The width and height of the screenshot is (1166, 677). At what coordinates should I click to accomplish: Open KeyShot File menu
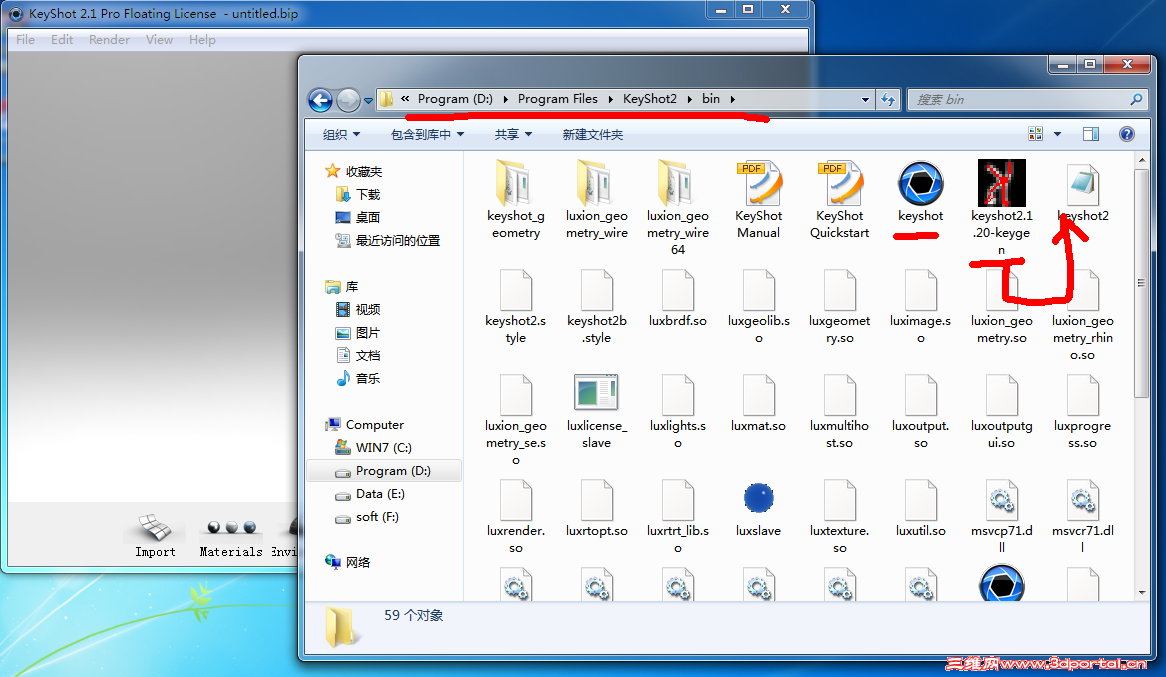[x=25, y=39]
